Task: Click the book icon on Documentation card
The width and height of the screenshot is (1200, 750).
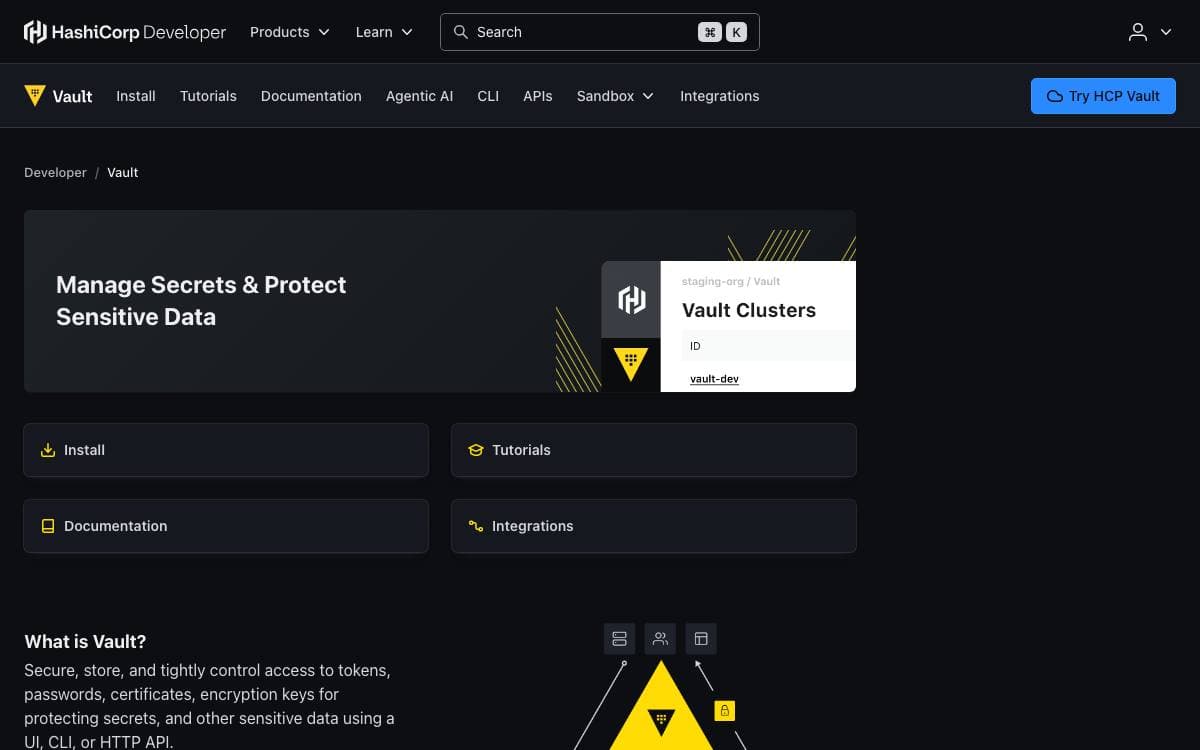Action: coord(48,526)
